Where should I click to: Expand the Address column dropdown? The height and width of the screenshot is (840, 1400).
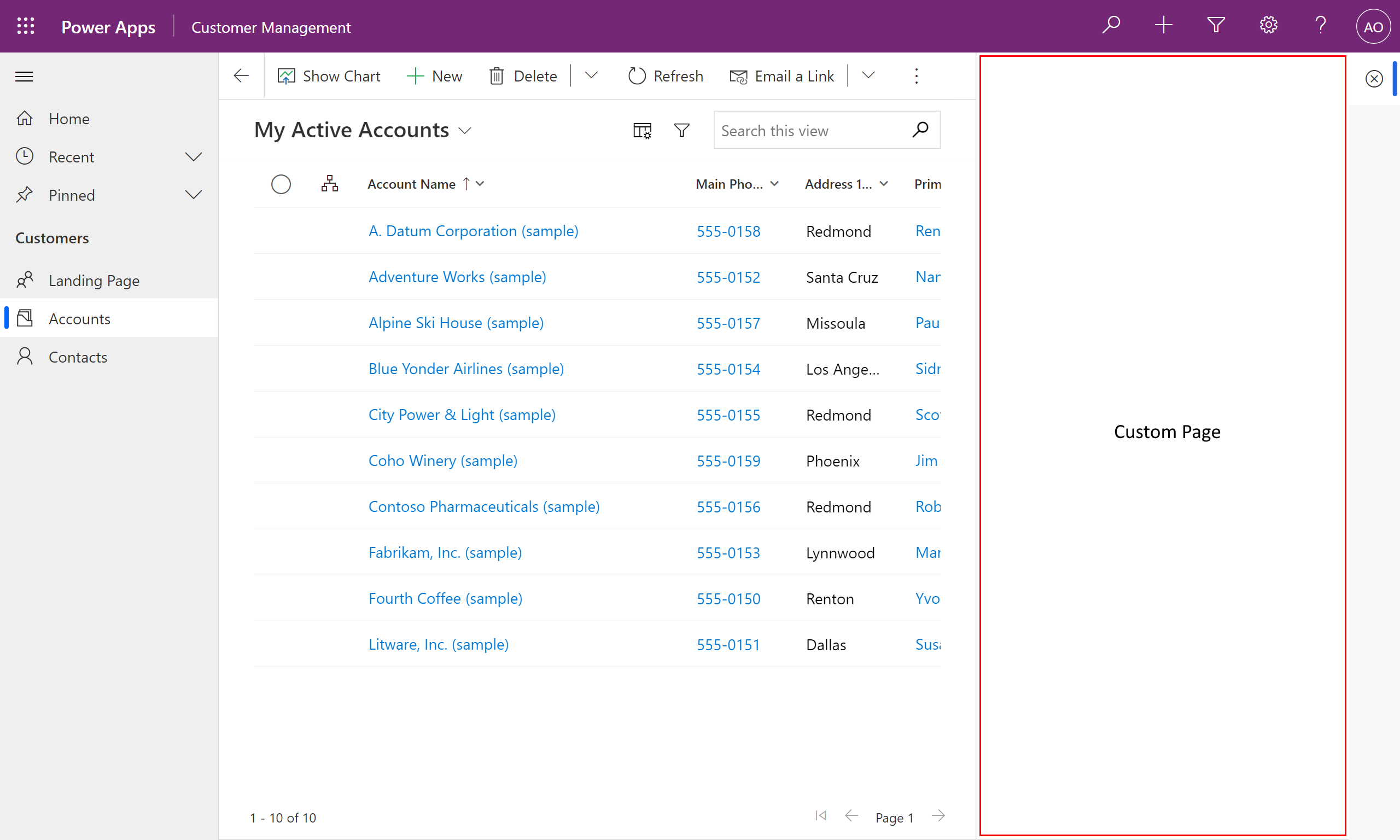[x=883, y=183]
